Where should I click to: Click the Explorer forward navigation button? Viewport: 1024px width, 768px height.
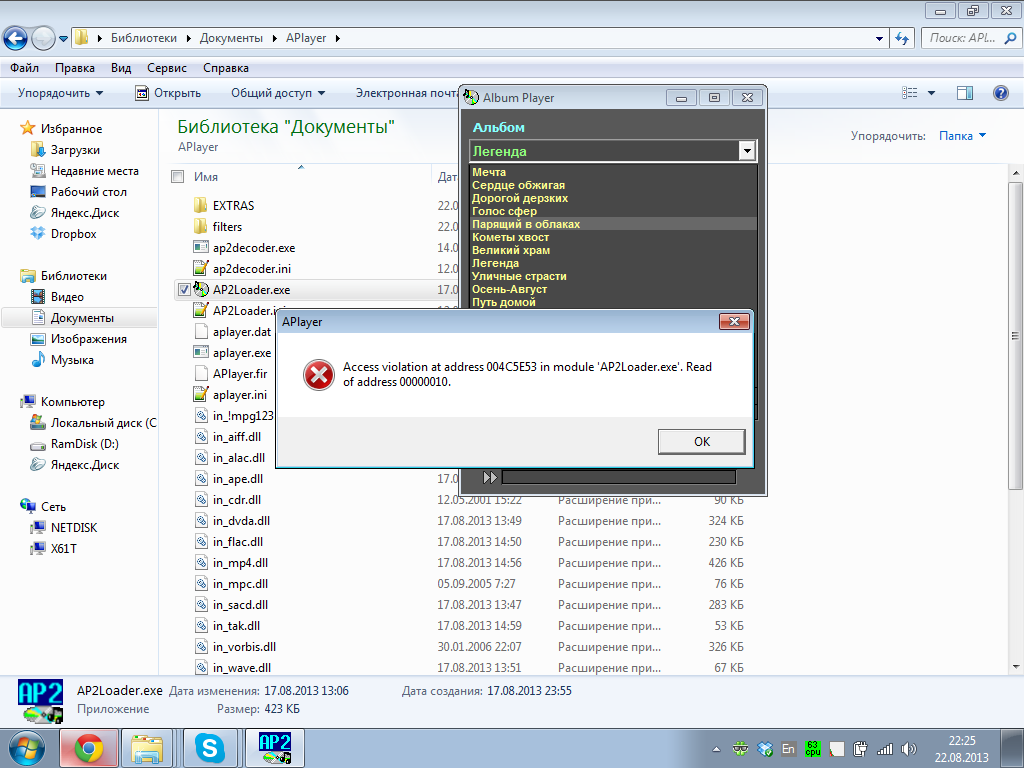pyautogui.click(x=43, y=39)
